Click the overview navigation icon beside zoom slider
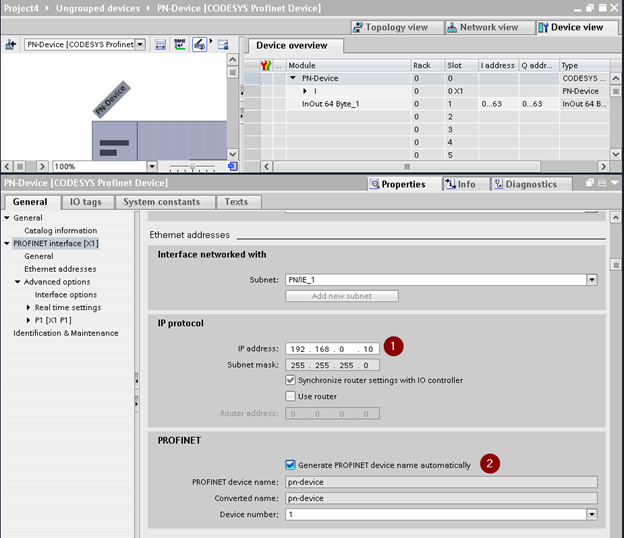 coord(233,166)
